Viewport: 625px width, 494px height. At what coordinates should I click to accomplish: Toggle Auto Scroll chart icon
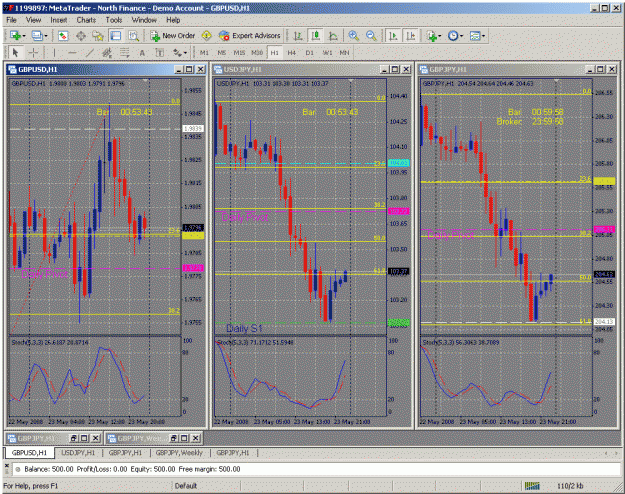[x=393, y=36]
